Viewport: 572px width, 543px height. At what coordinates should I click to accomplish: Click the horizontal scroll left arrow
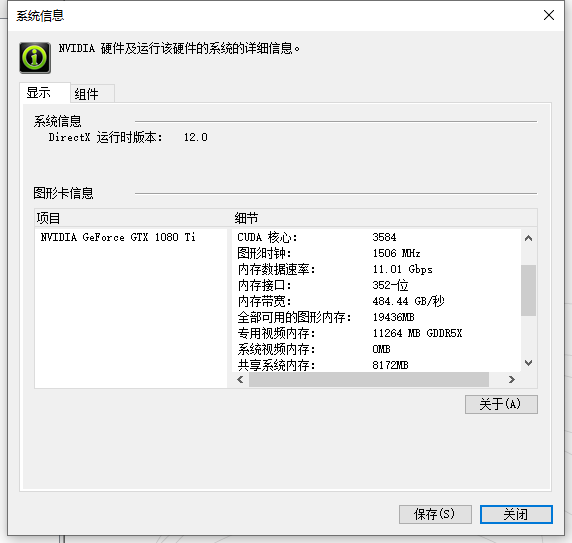point(240,380)
